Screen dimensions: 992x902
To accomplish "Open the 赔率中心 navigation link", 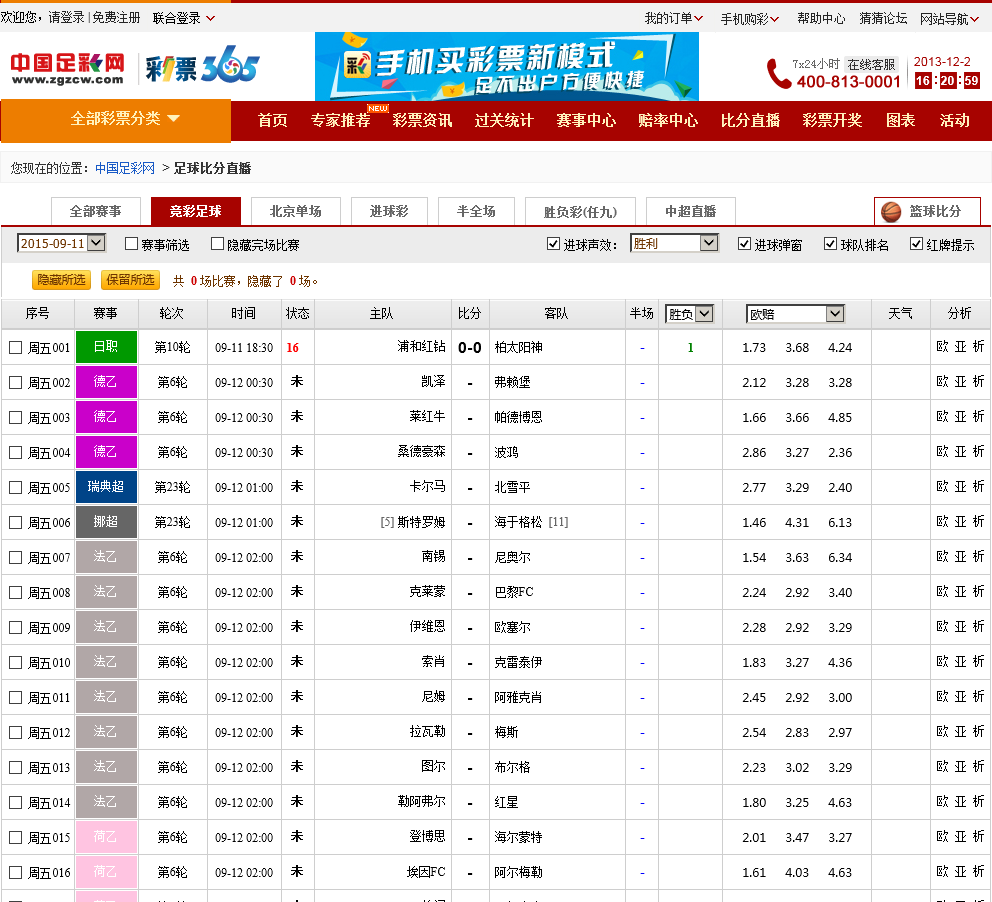I will pos(668,120).
